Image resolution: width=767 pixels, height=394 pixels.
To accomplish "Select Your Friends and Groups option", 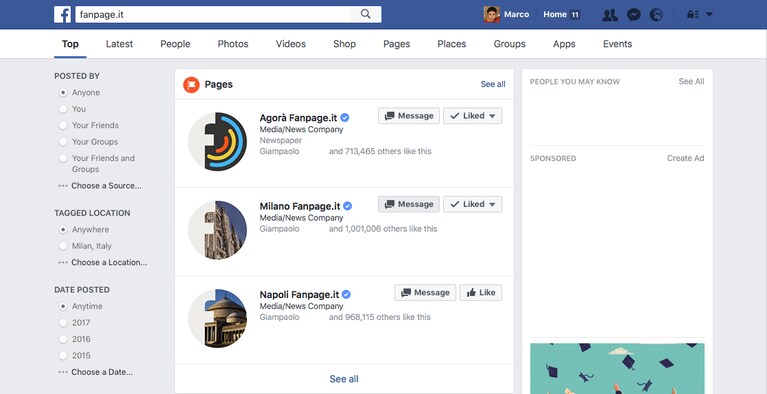I will pyautogui.click(x=63, y=158).
